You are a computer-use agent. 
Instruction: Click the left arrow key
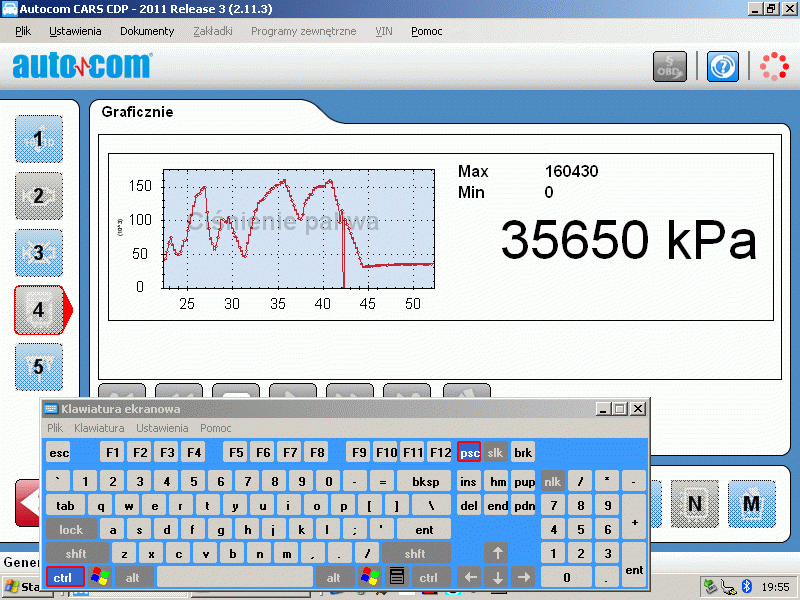click(470, 577)
